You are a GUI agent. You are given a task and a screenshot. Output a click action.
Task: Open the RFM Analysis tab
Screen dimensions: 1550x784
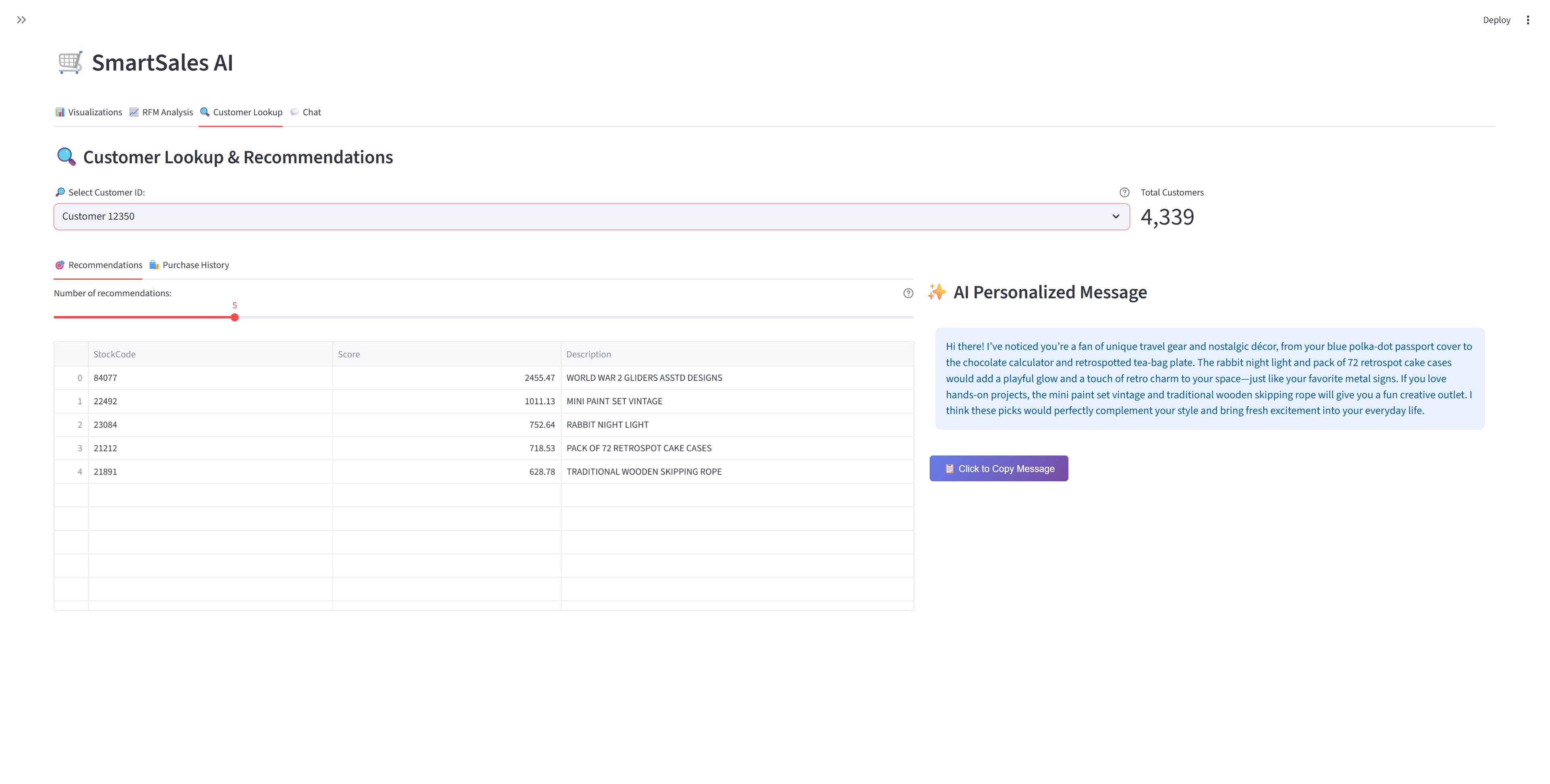161,112
